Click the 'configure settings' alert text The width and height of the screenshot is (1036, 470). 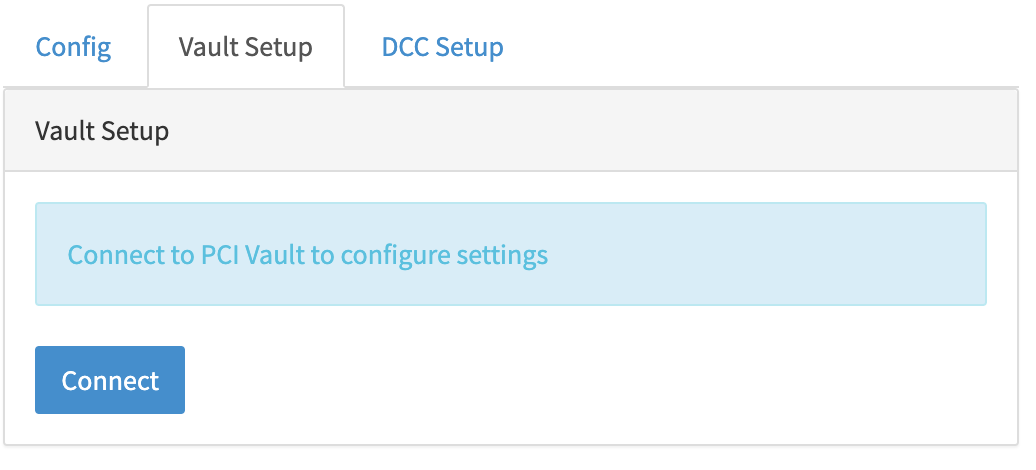[444, 255]
